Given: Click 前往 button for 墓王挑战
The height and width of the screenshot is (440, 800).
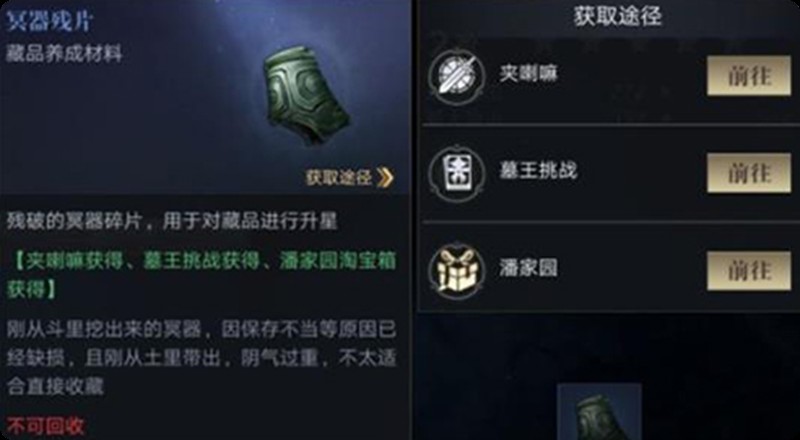Looking at the screenshot, I should click(x=748, y=173).
